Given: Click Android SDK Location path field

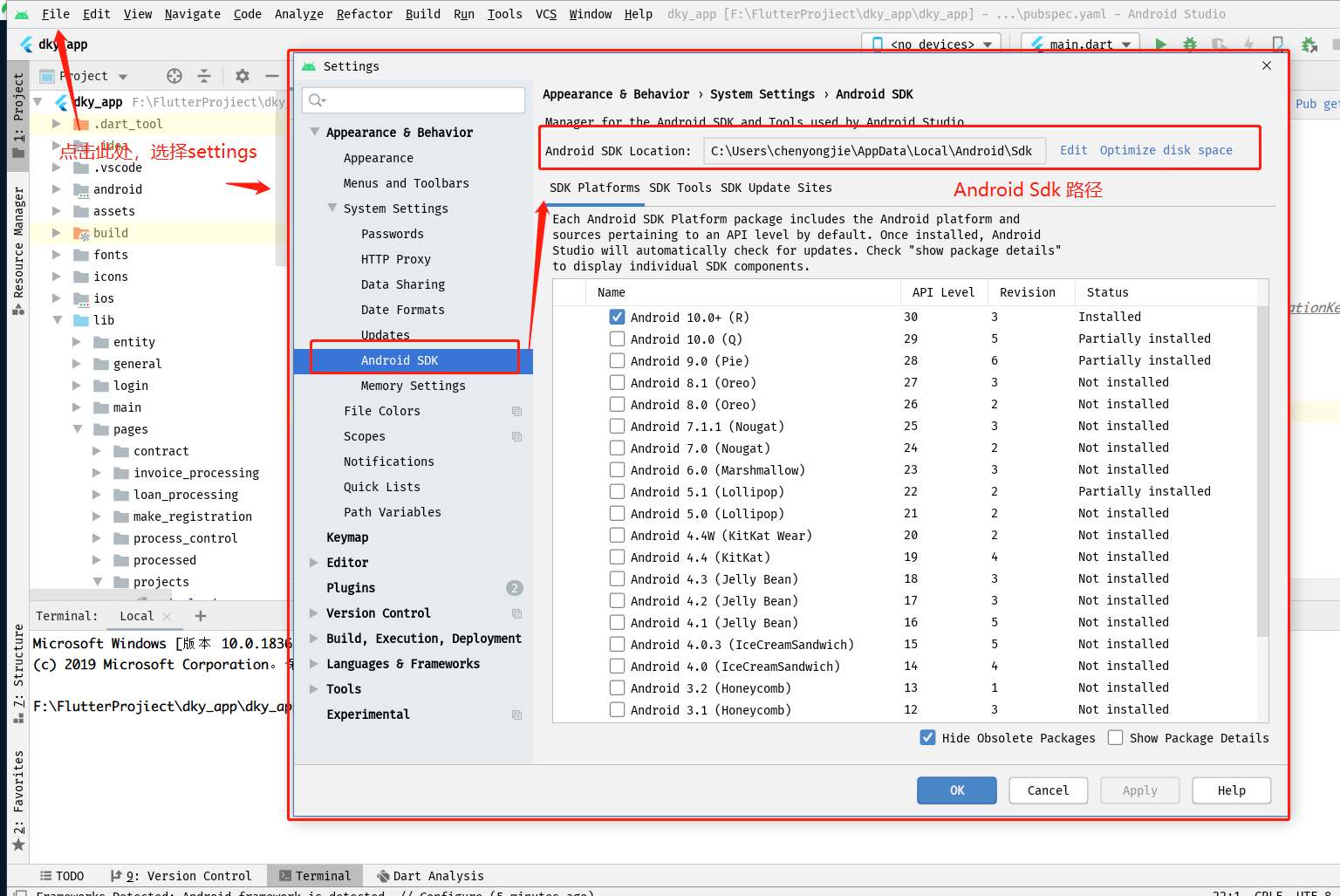Looking at the screenshot, I should pyautogui.click(x=874, y=151).
